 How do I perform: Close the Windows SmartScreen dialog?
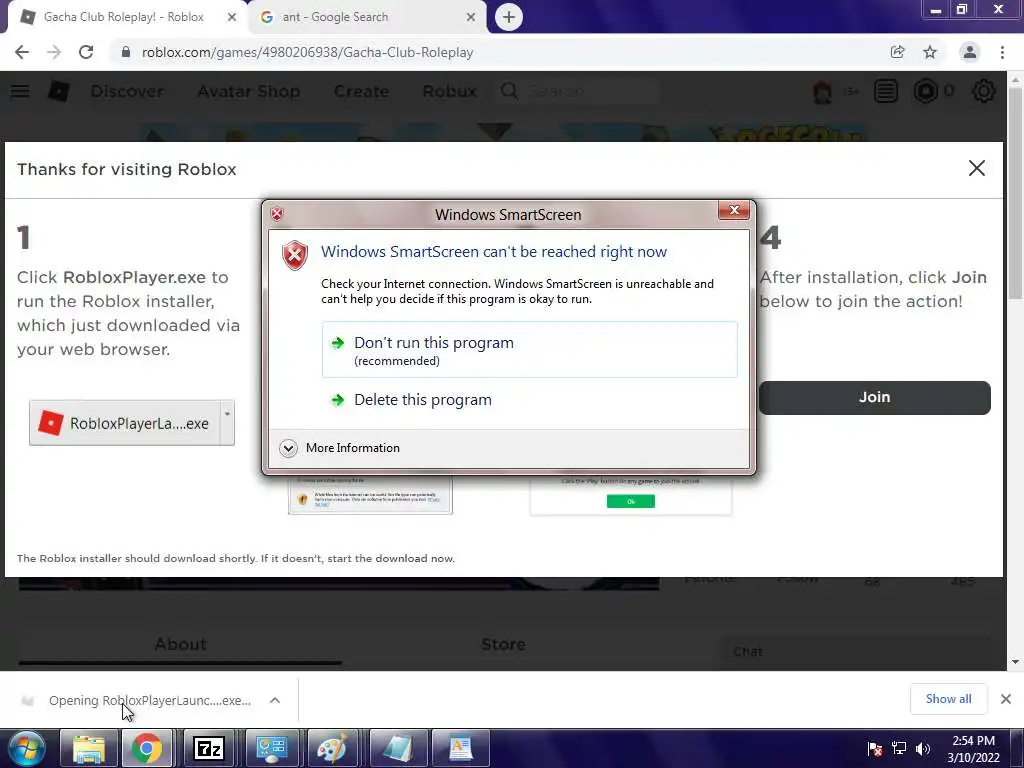pyautogui.click(x=734, y=210)
